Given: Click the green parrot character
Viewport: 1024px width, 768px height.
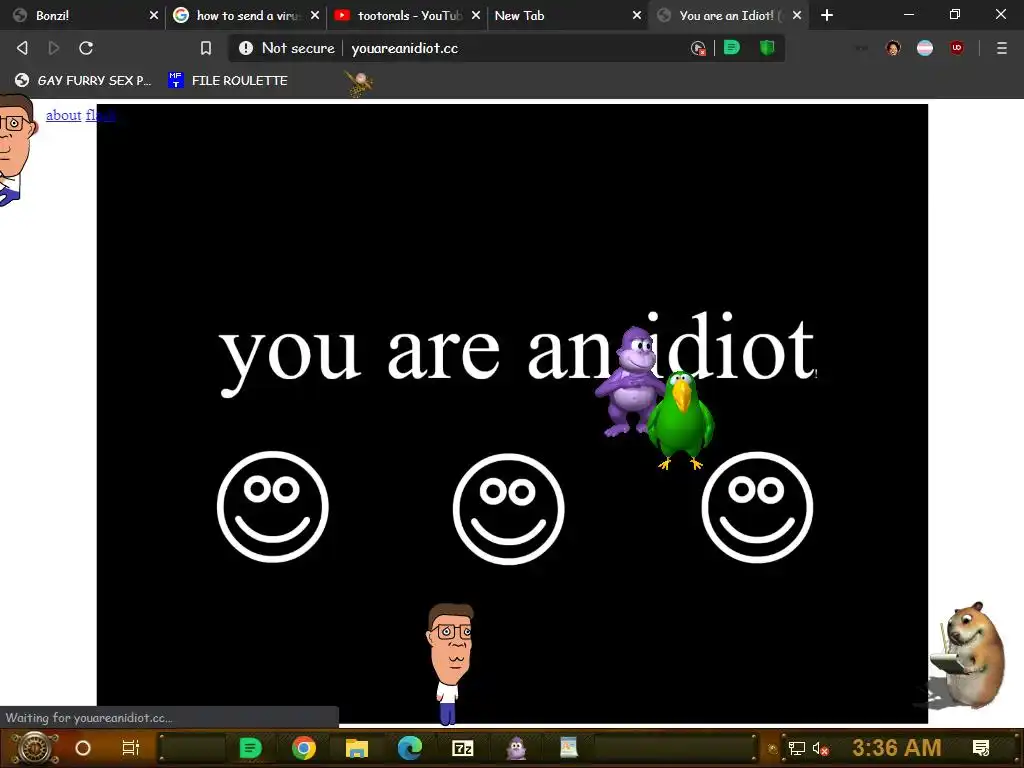Looking at the screenshot, I should pos(680,421).
